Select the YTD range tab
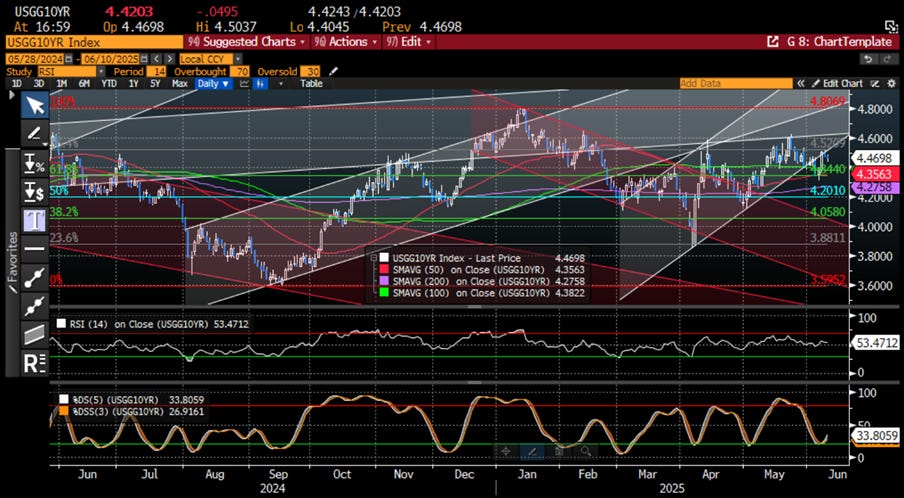This screenshot has height=498, width=904. coord(109,84)
